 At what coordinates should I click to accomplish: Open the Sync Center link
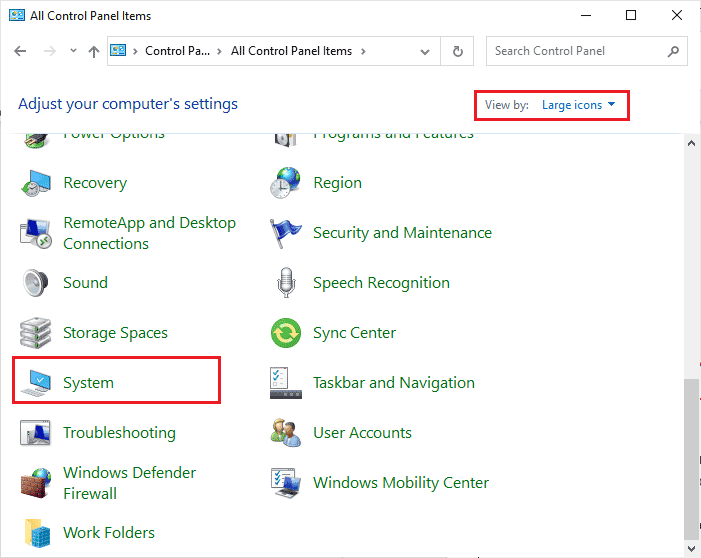[355, 333]
